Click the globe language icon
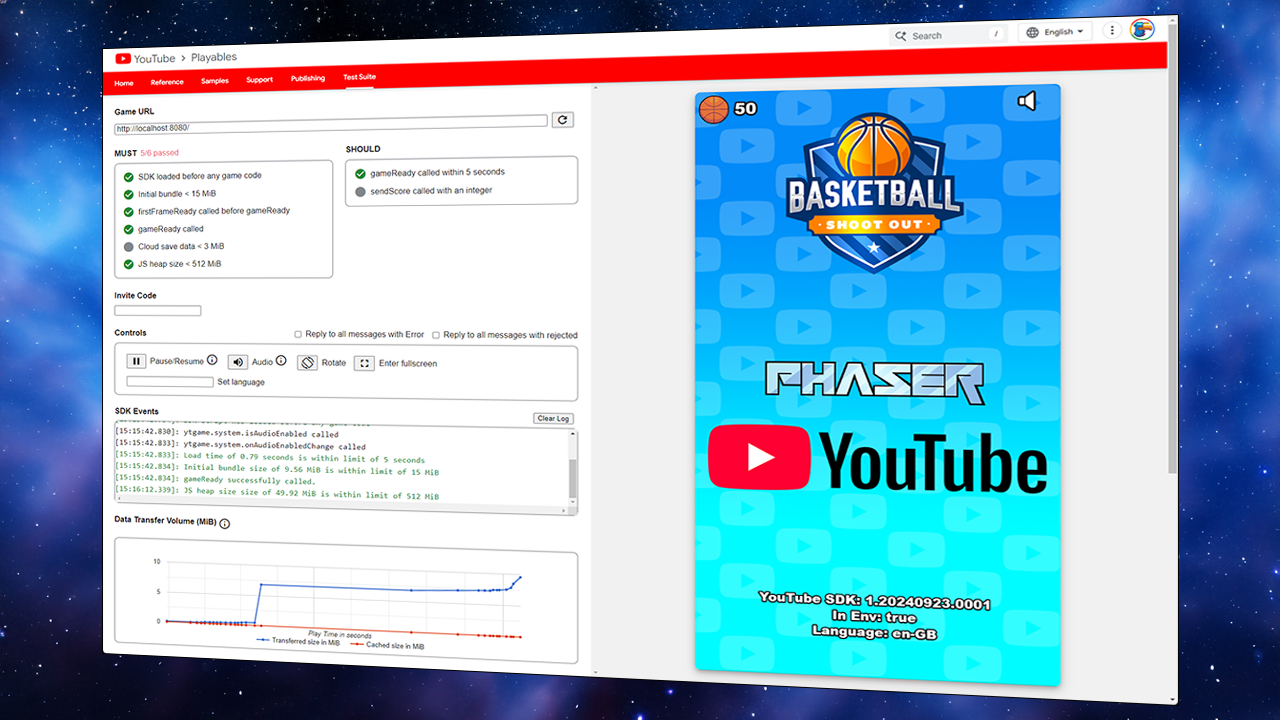Viewport: 1280px width, 720px height. (1033, 33)
